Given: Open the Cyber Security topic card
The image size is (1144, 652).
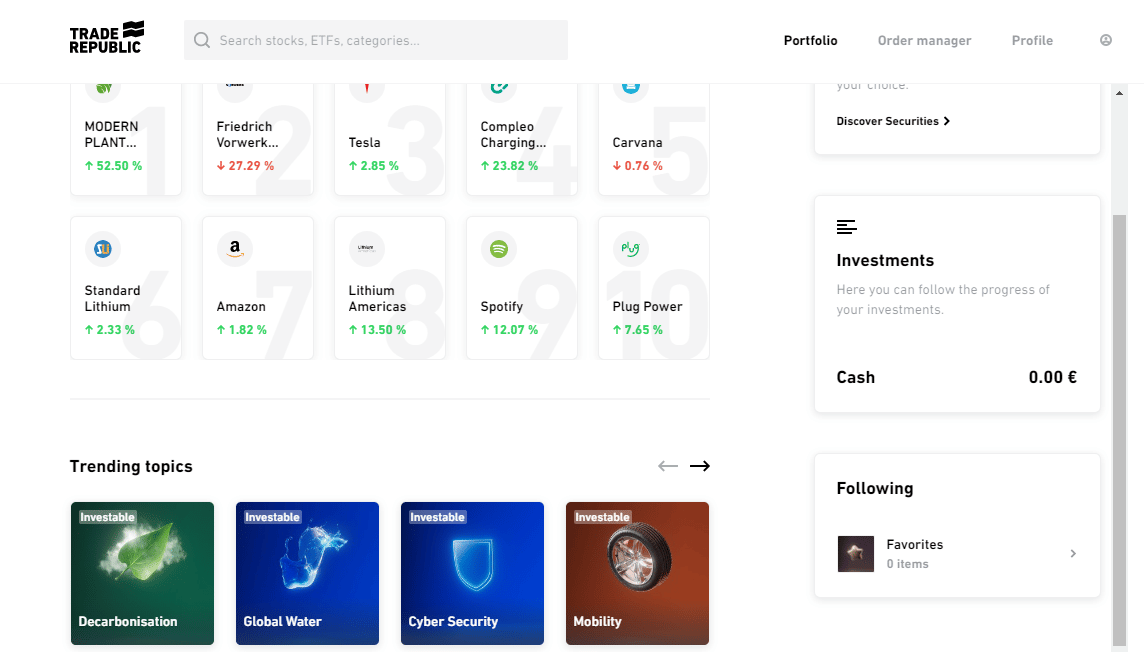Looking at the screenshot, I should pyautogui.click(x=472, y=573).
